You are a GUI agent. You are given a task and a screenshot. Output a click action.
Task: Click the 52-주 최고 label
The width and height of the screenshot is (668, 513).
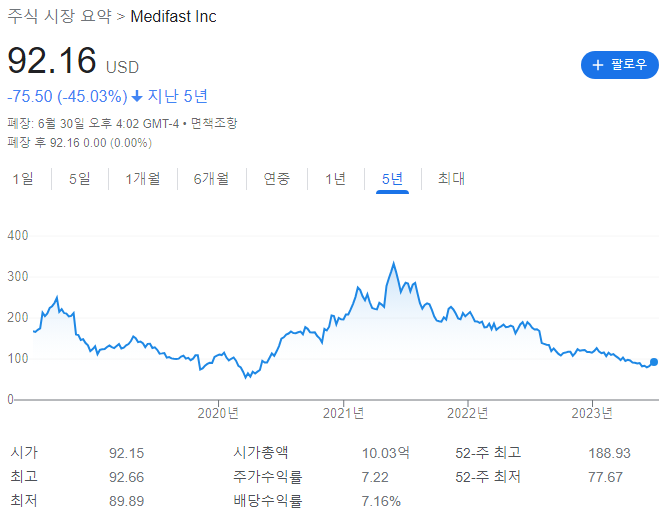tap(488, 452)
